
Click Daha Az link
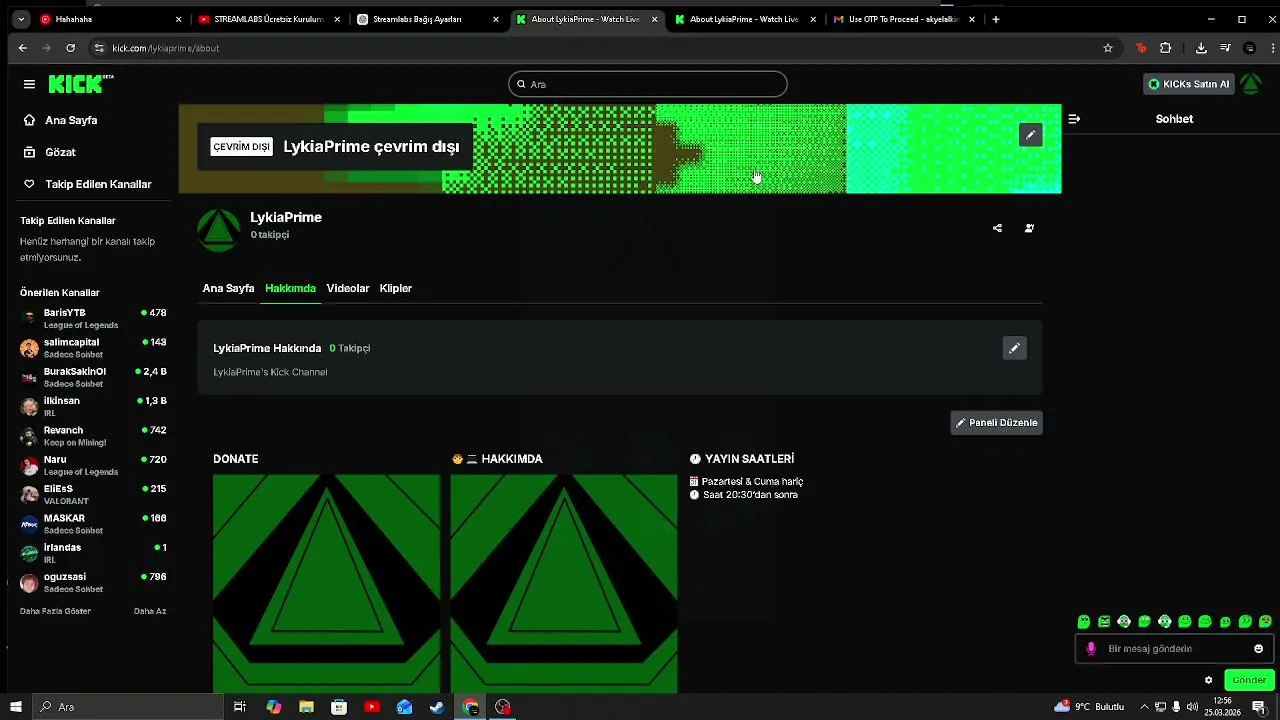pos(150,611)
